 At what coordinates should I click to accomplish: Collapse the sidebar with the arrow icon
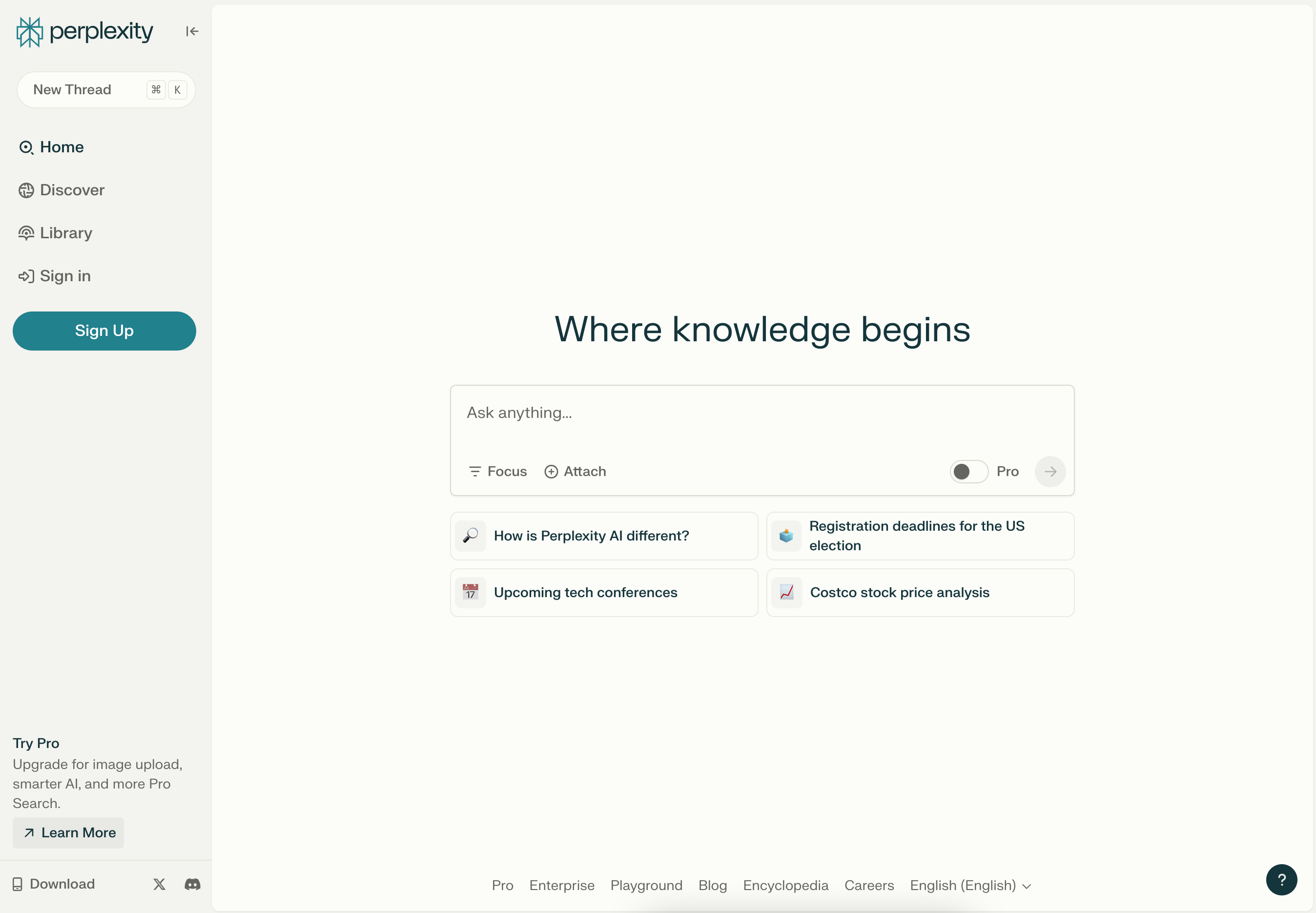pyautogui.click(x=192, y=31)
